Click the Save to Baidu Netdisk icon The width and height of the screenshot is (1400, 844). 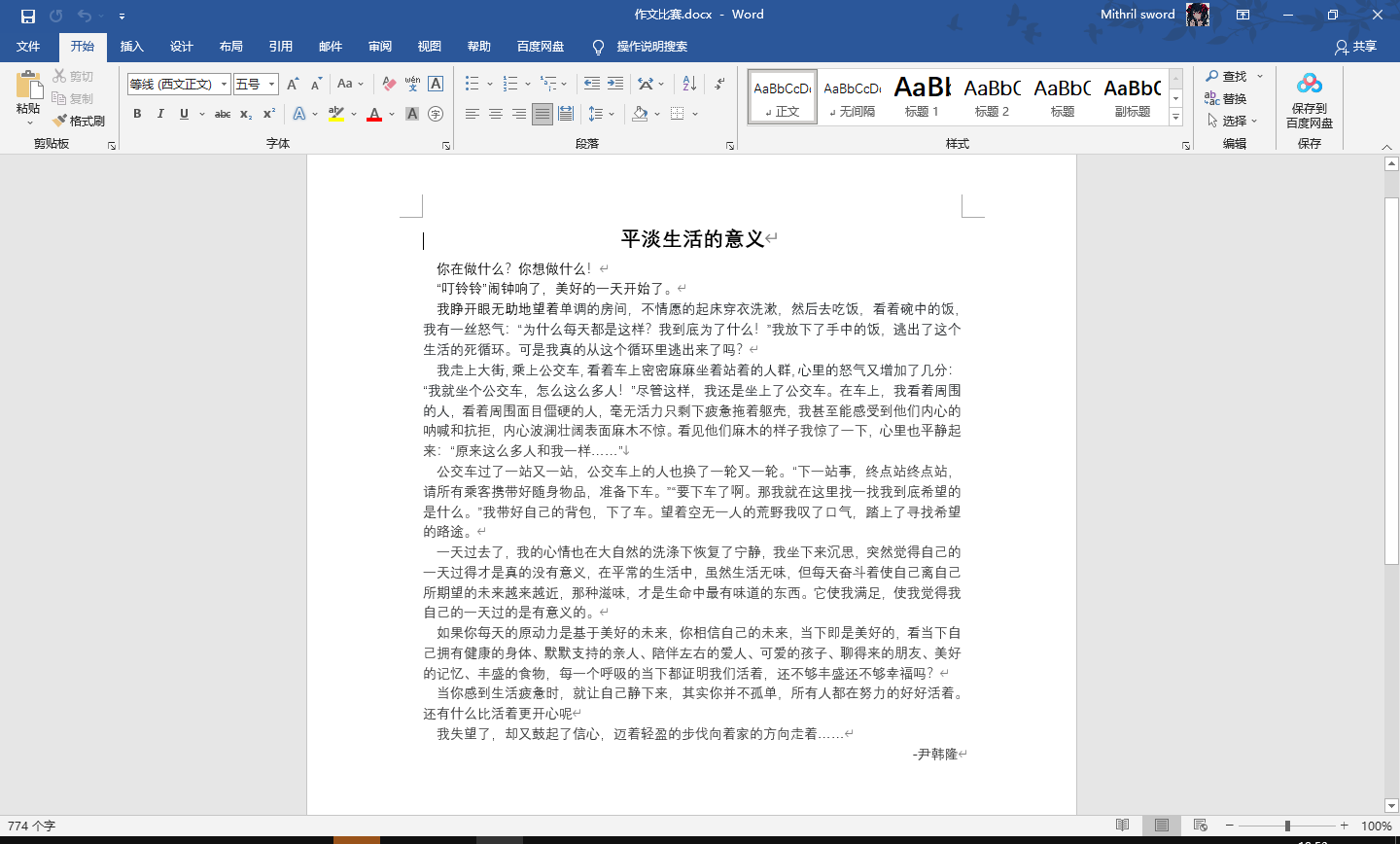(1310, 85)
